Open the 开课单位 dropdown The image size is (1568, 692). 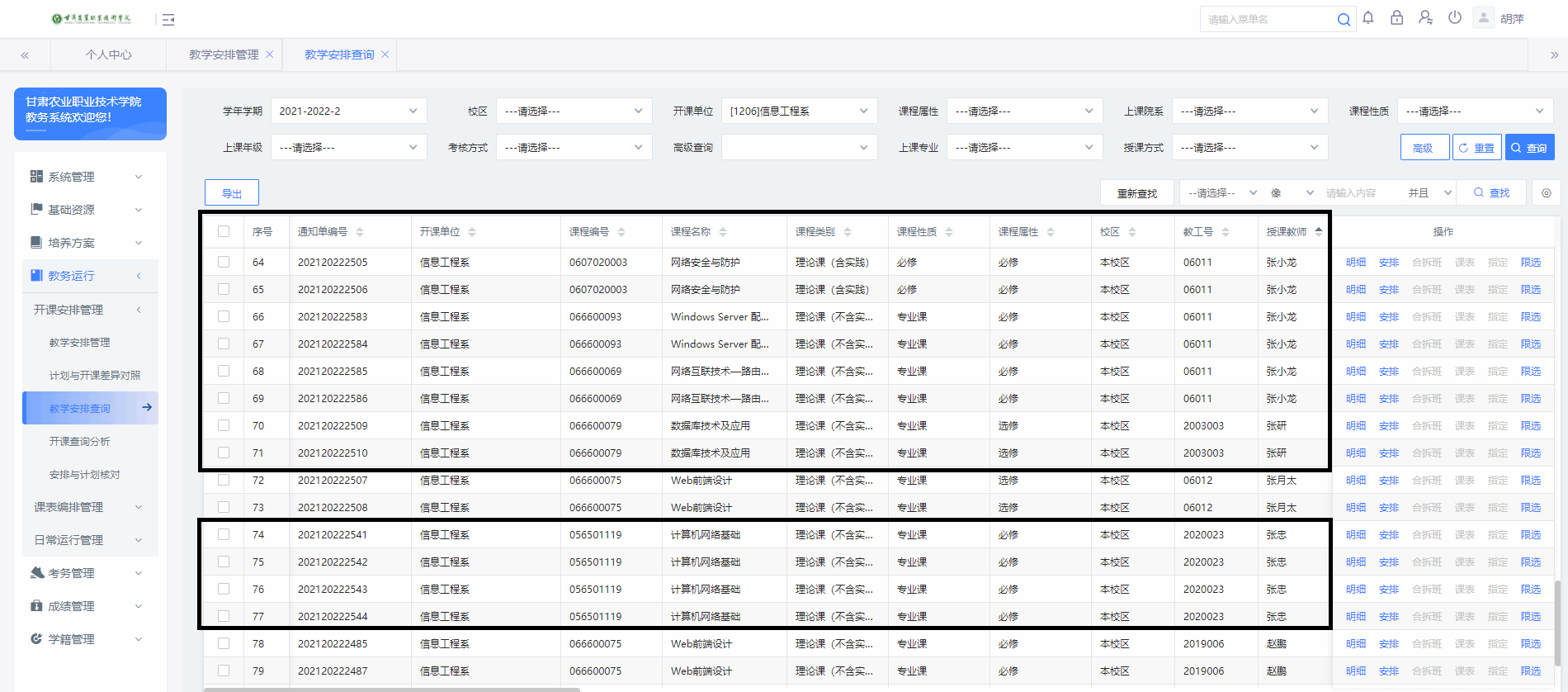coord(798,111)
